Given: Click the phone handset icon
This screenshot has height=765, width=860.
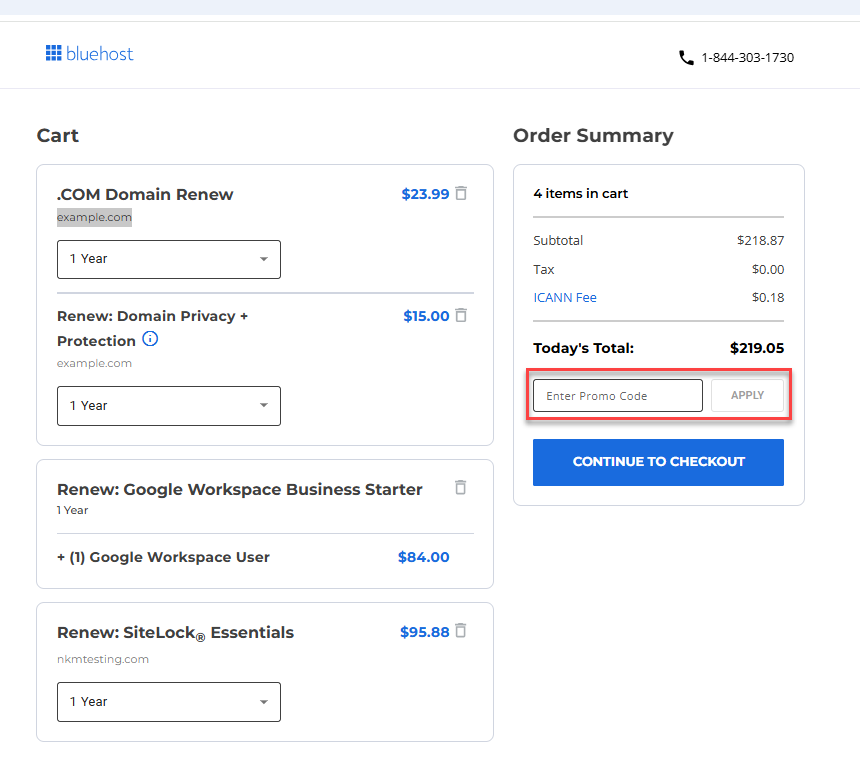Looking at the screenshot, I should [x=686, y=58].
